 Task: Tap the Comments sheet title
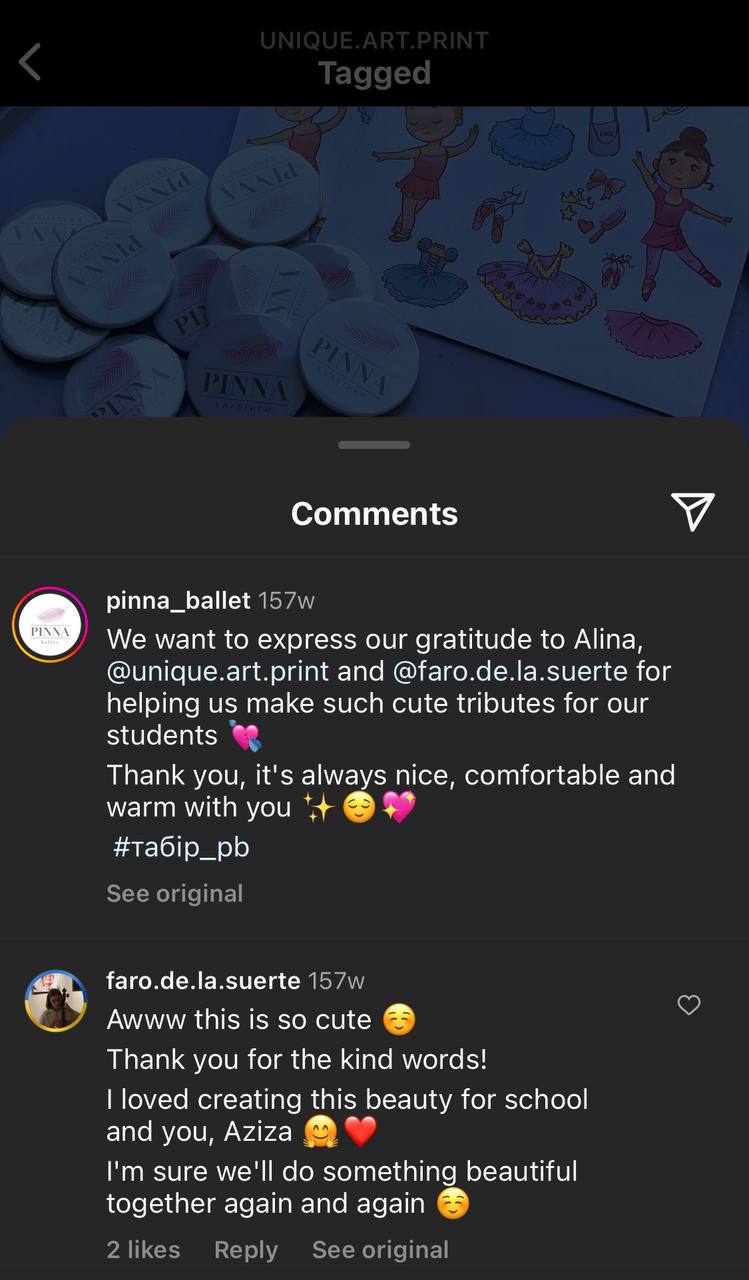tap(374, 513)
